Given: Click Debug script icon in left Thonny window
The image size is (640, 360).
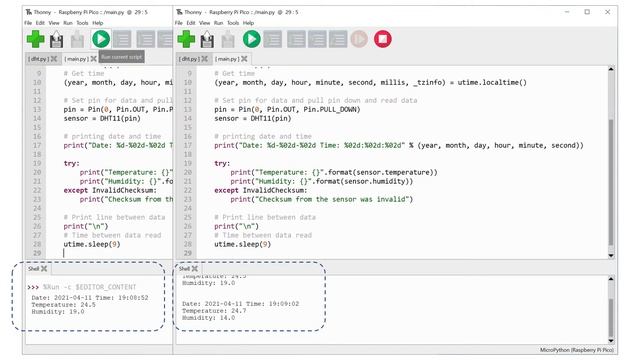Looking at the screenshot, I should (x=122, y=40).
